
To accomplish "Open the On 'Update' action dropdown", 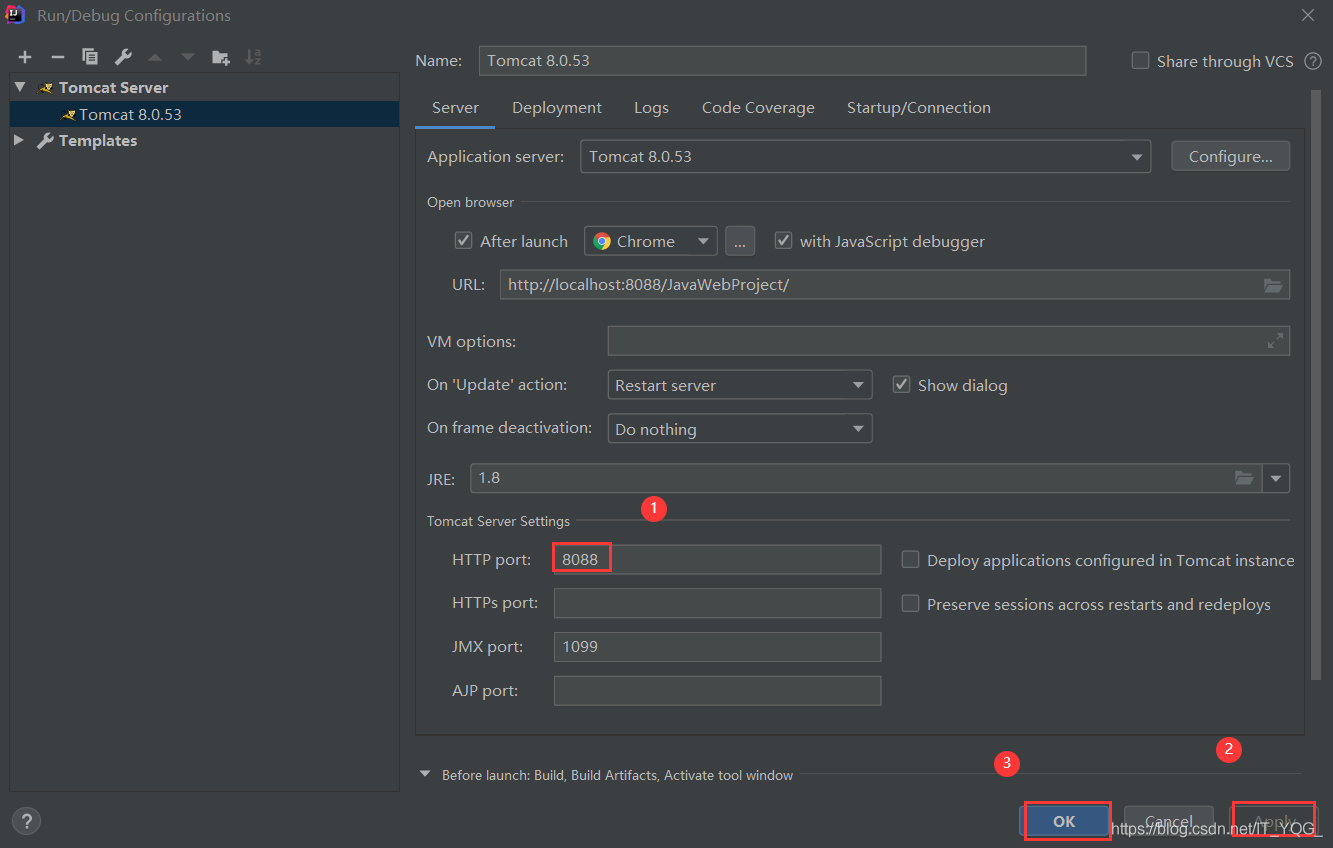I will coord(740,385).
